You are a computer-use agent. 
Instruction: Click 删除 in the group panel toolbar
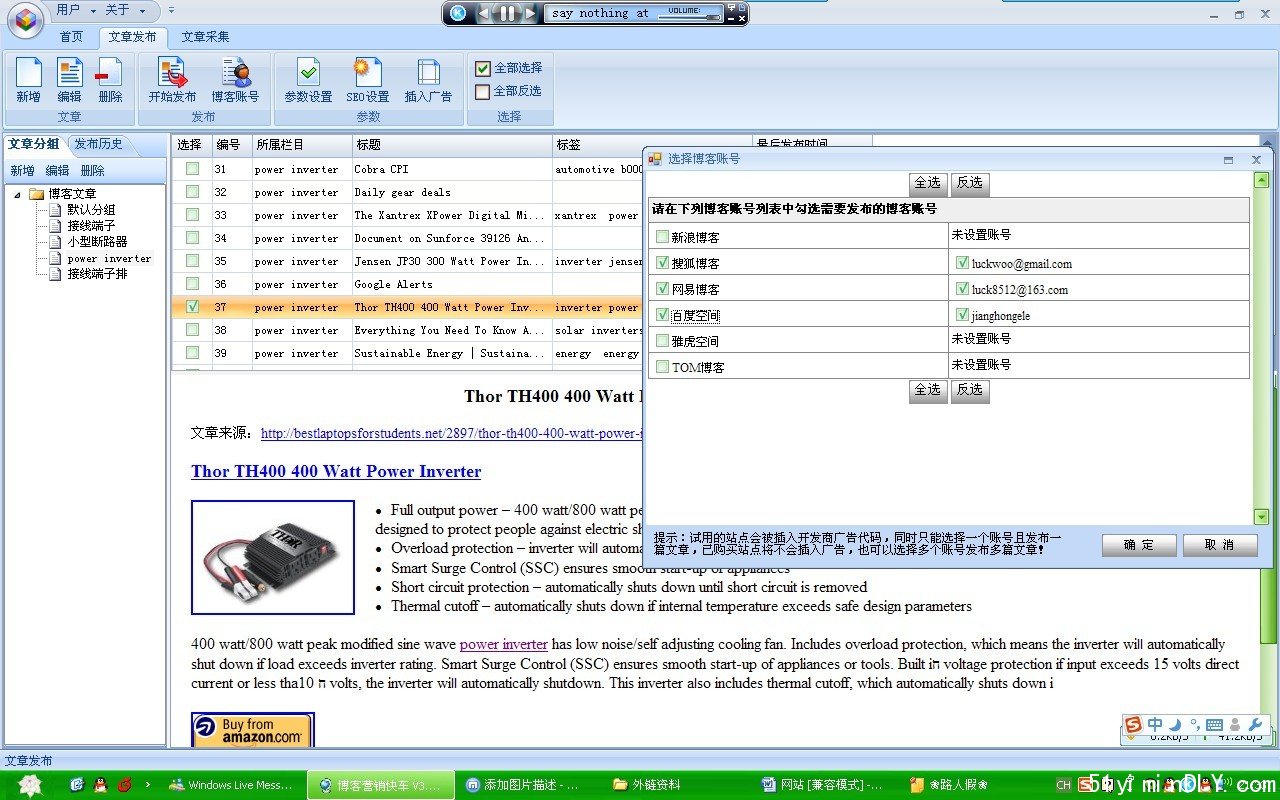point(92,171)
